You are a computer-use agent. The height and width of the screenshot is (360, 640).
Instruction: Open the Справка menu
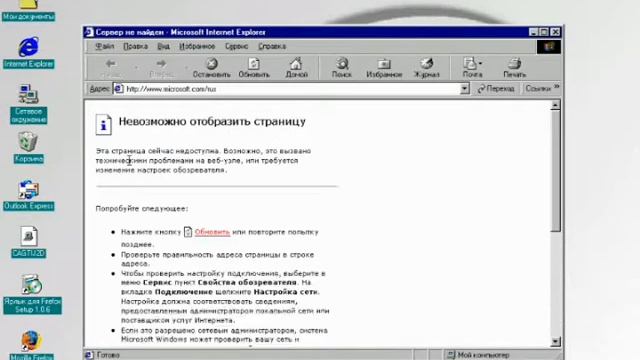click(272, 46)
